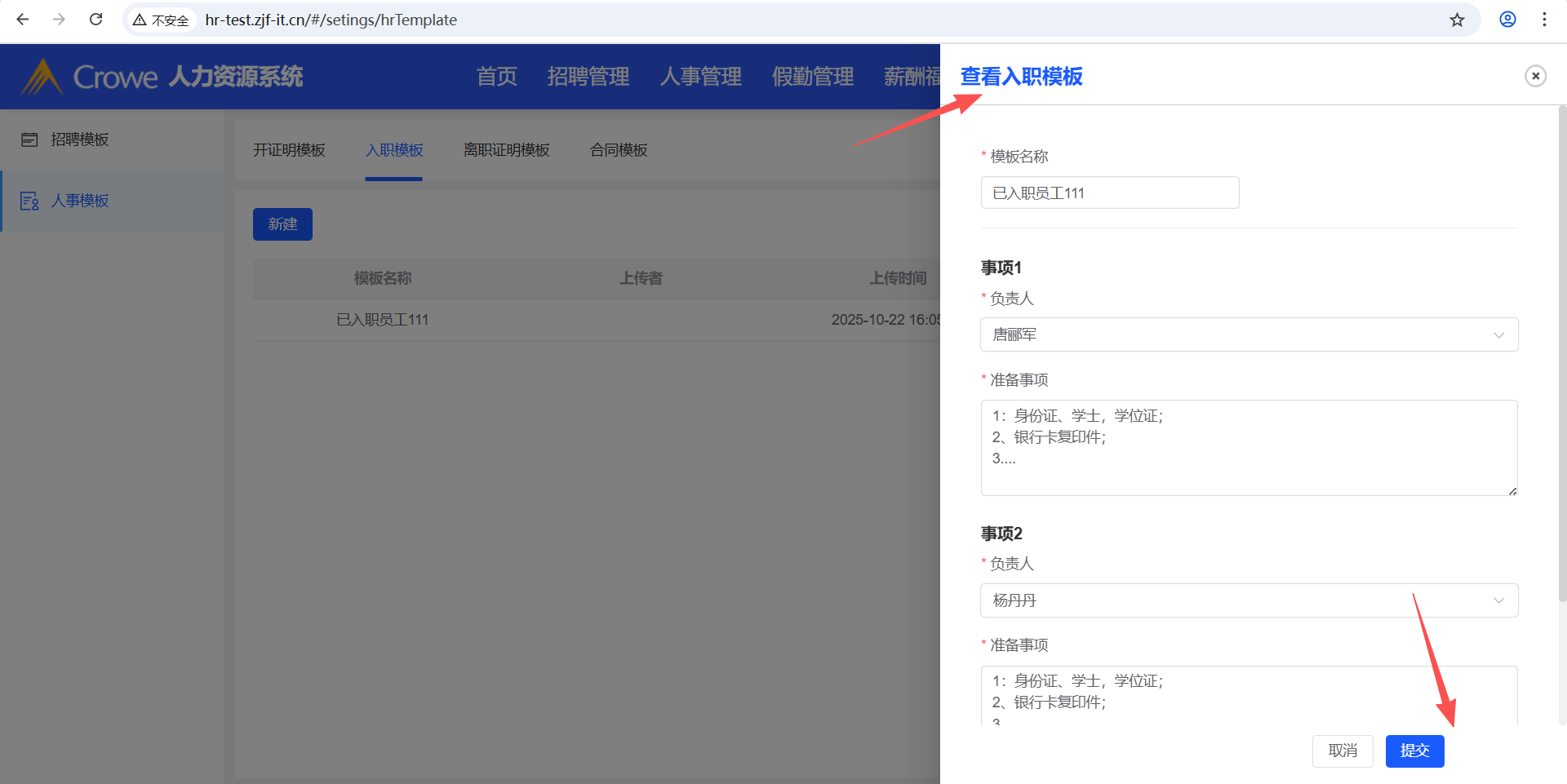Select 人事模板 in the sidebar
The width and height of the screenshot is (1567, 784).
(x=79, y=201)
